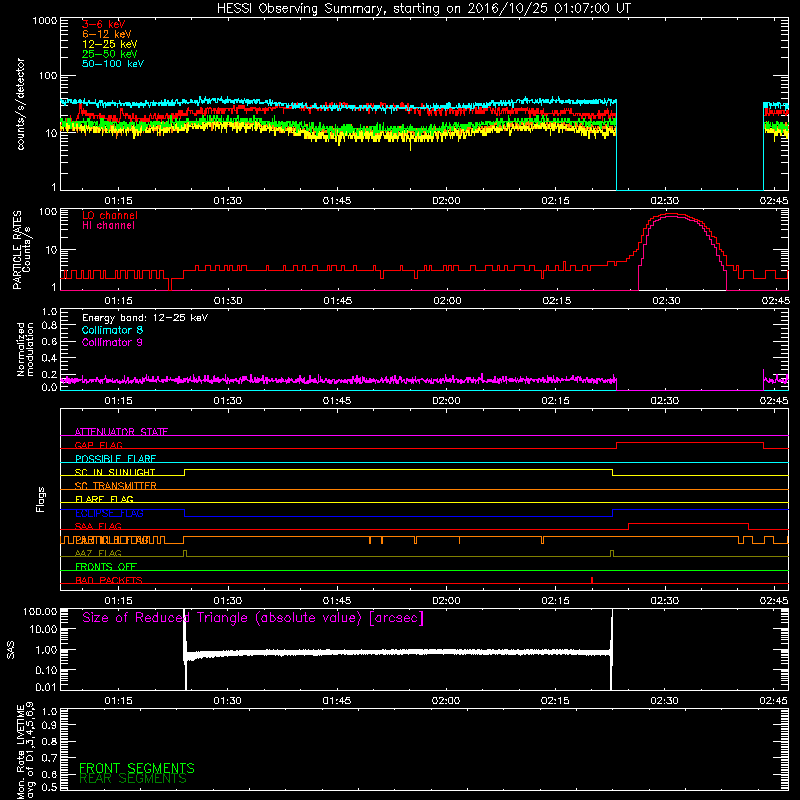800x800 pixels.
Task: Select the "0.4" modulation axis value
Action: tap(49, 358)
